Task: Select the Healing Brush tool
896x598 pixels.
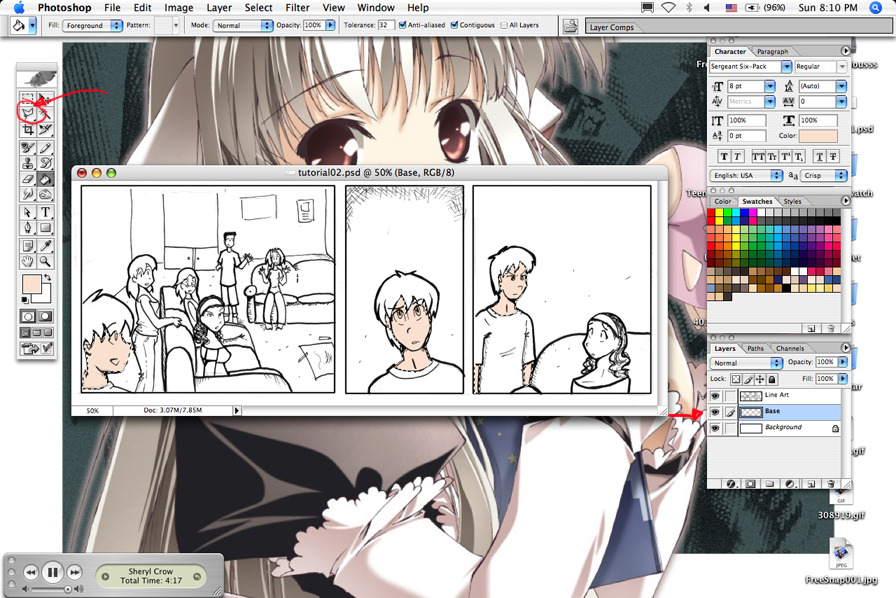Action: (x=27, y=148)
